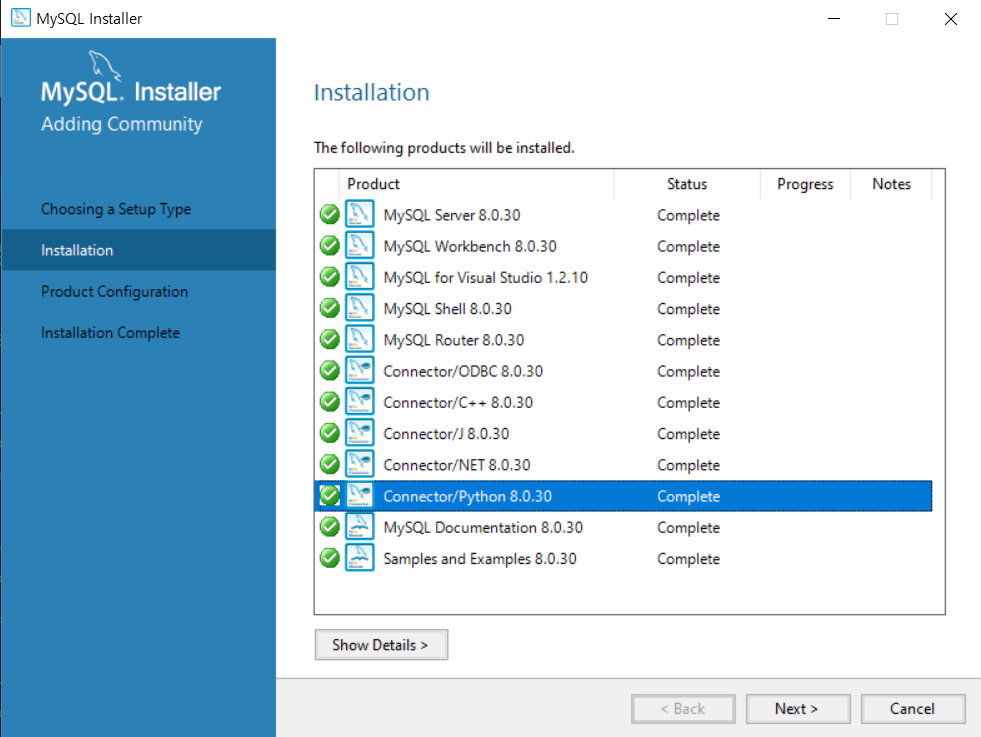Click the MySQL Server 8.0.30 product icon
This screenshot has width=981, height=737.
tap(360, 214)
